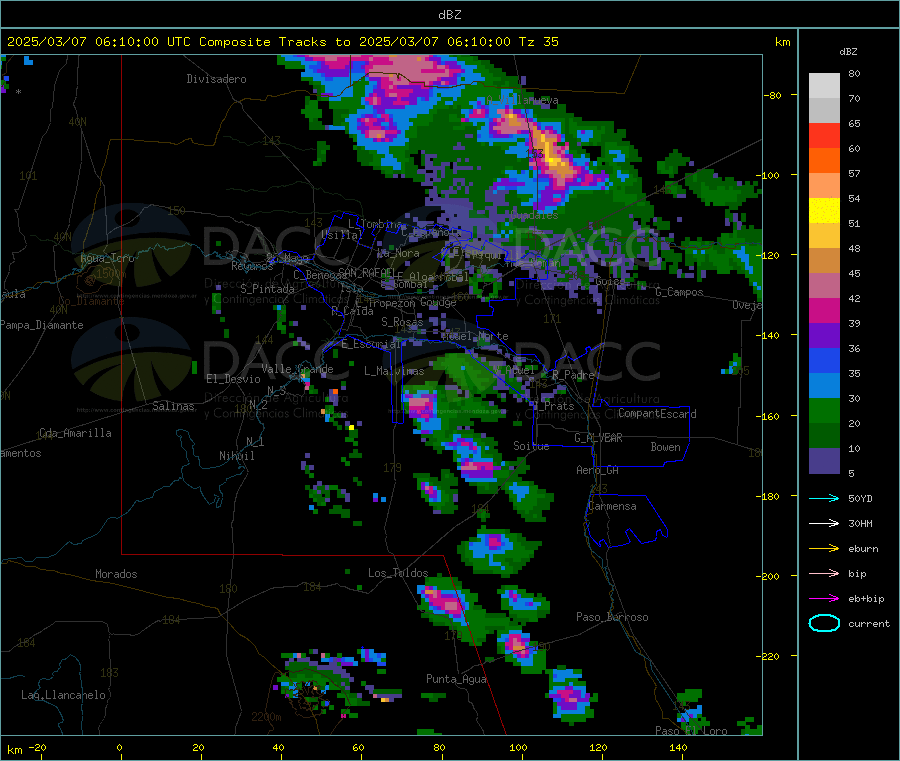Click the 'Pampa_Diamante' map label

pyautogui.click(x=42, y=325)
